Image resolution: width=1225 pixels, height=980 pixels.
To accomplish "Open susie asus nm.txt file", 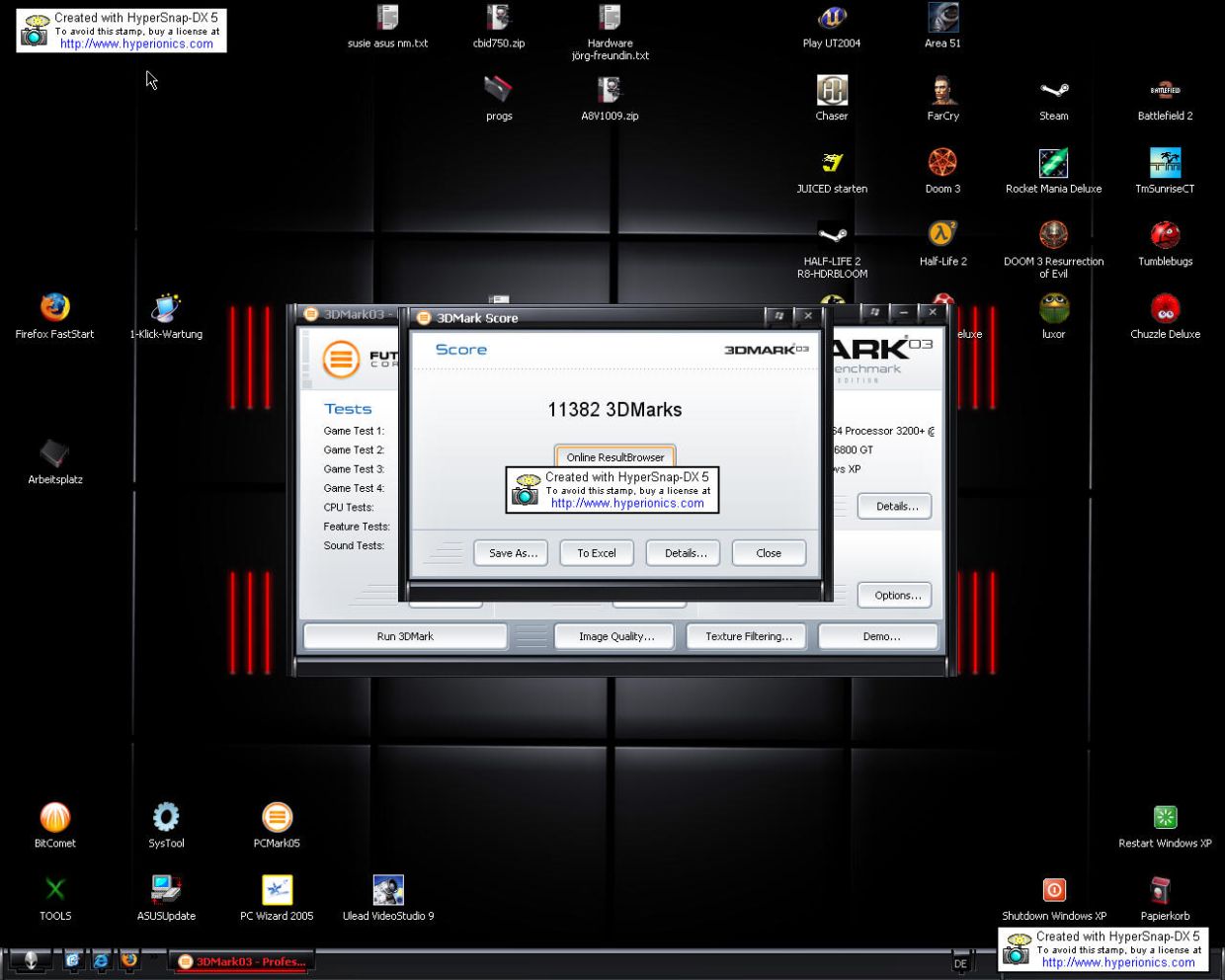I will click(388, 17).
